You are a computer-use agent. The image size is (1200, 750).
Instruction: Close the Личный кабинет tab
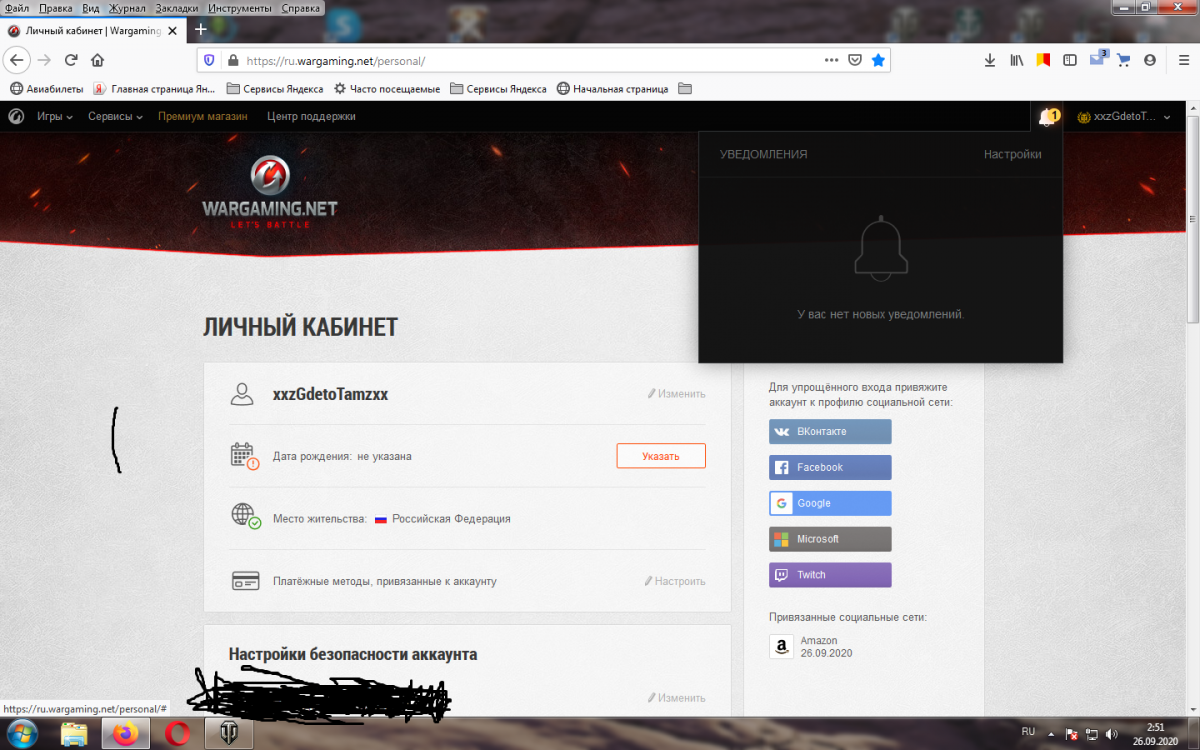pos(172,30)
